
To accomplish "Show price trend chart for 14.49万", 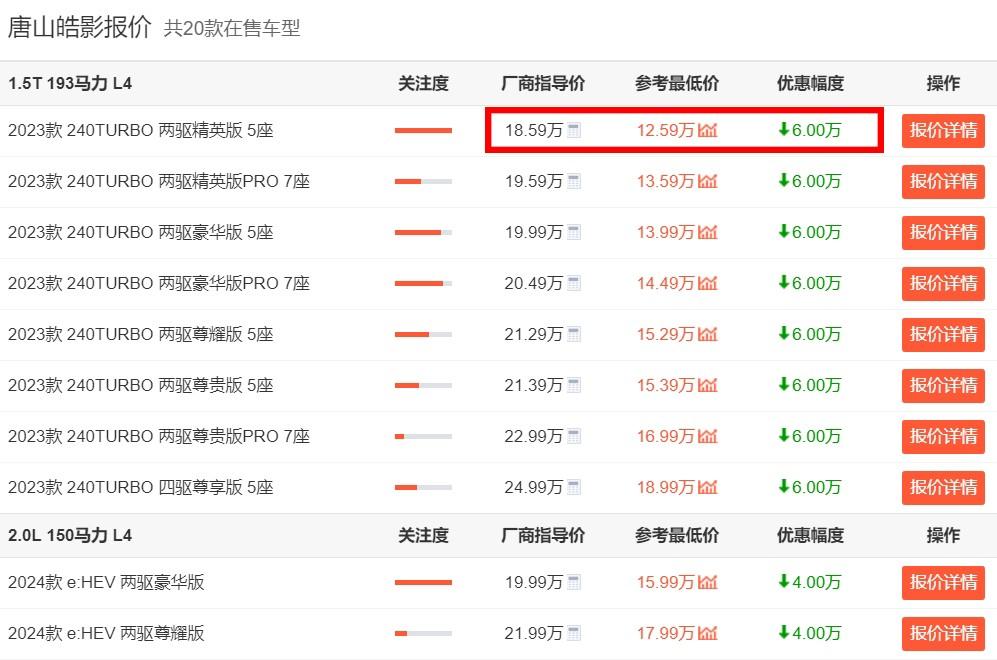I will (x=707, y=283).
